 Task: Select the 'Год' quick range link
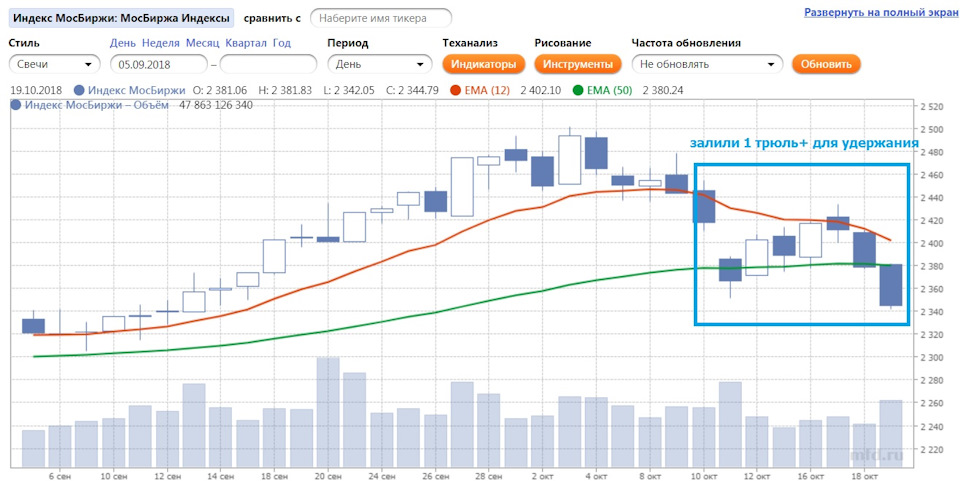[x=282, y=43]
